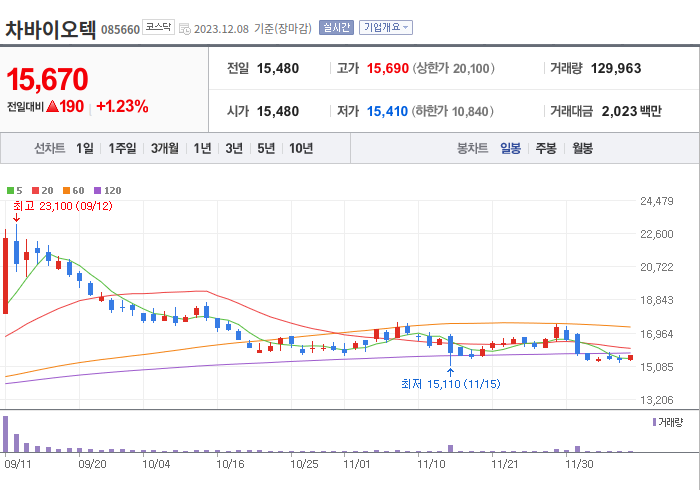Select the 1주일 line chart tab
Viewport: 700px width, 490px height.
122,148
